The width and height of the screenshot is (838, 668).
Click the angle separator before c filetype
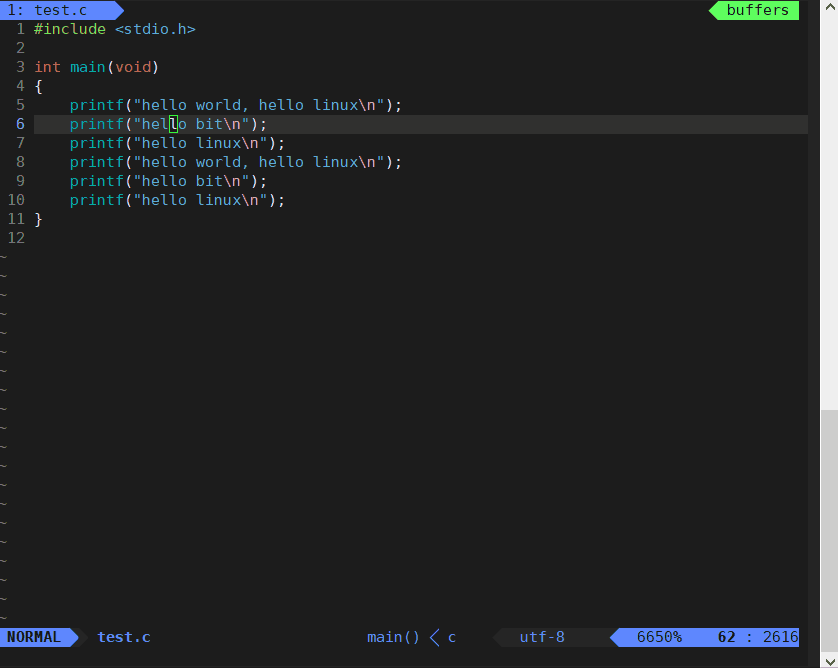(434, 637)
